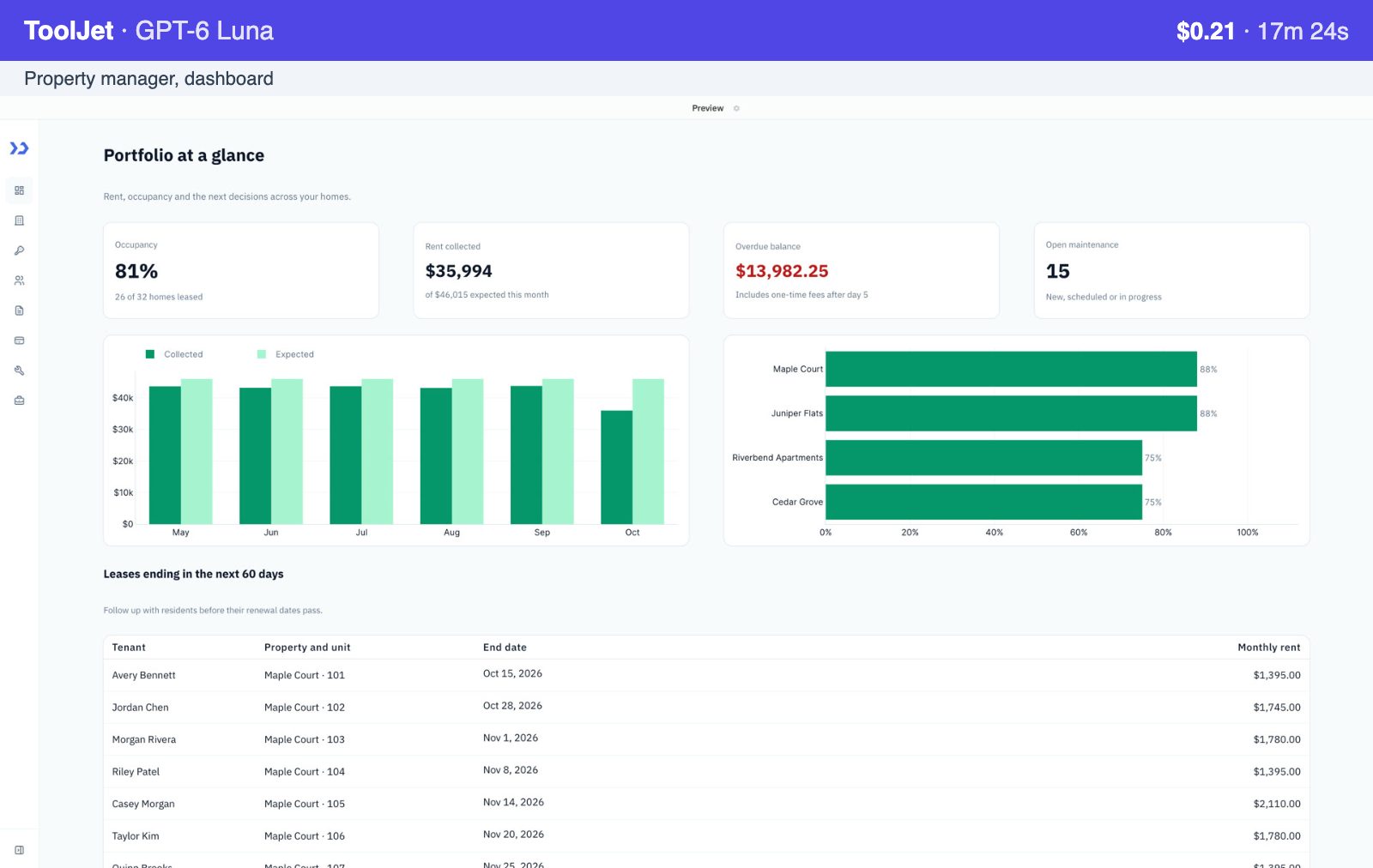Click the May collected rent bar

pyautogui.click(x=165, y=455)
